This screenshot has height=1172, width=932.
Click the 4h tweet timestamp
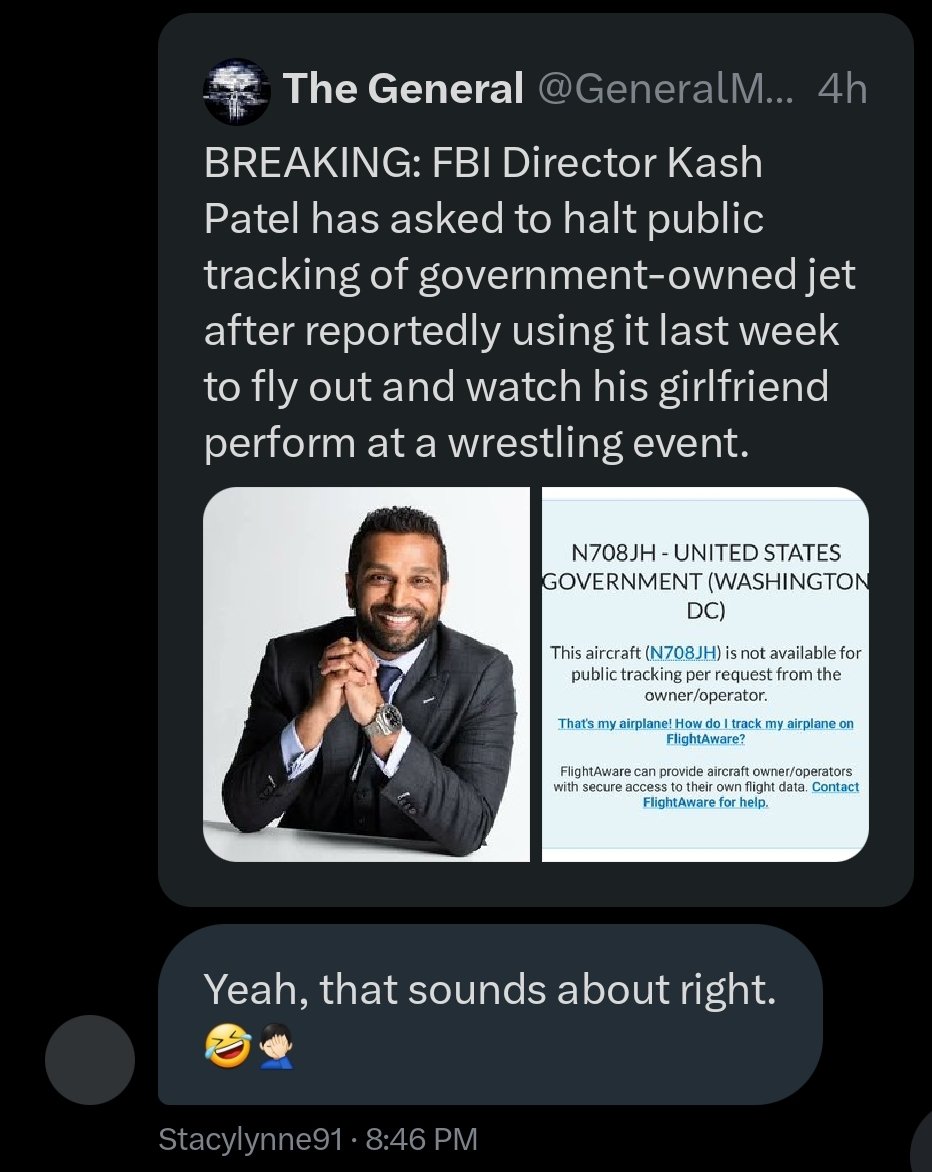coord(841,90)
